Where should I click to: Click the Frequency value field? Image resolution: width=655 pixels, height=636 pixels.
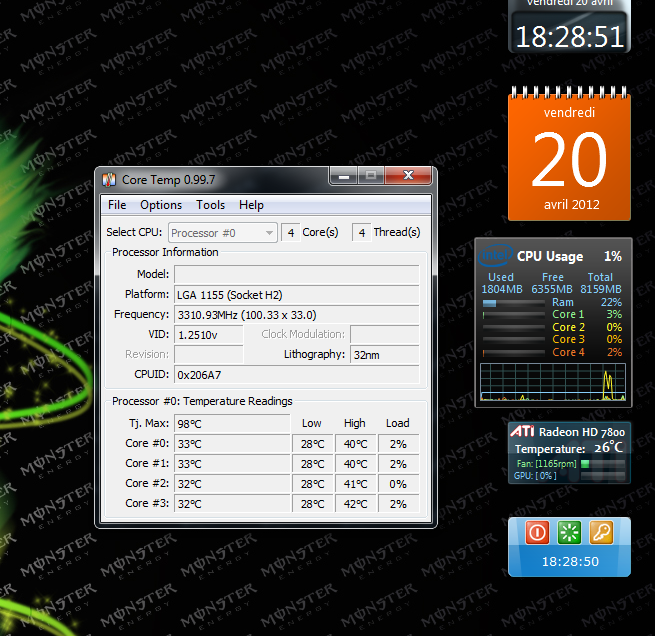click(x=296, y=315)
